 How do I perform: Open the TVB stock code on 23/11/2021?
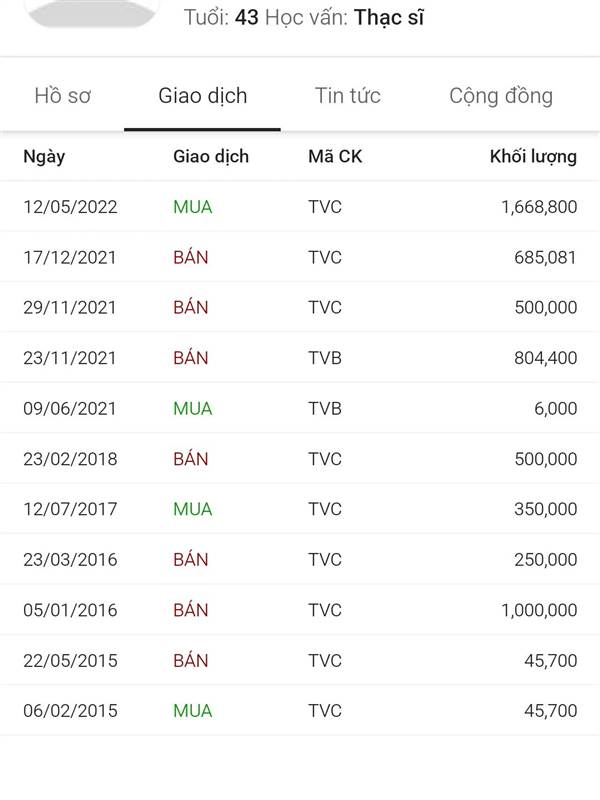click(x=324, y=358)
